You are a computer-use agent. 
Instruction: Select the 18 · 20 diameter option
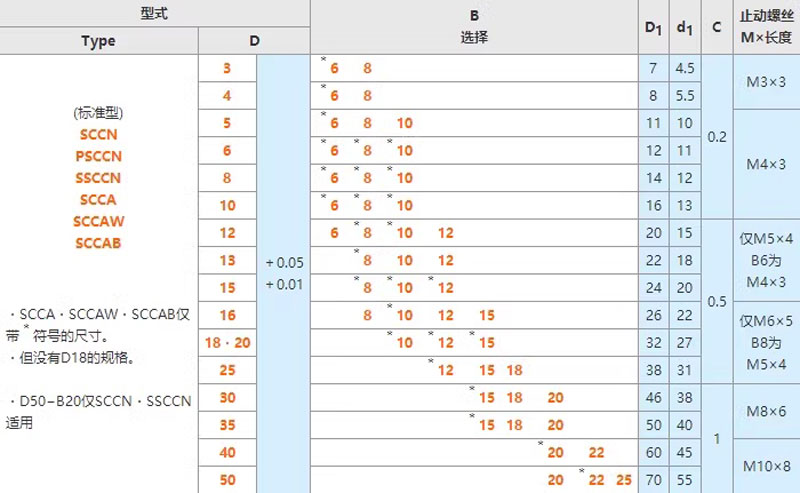(227, 342)
